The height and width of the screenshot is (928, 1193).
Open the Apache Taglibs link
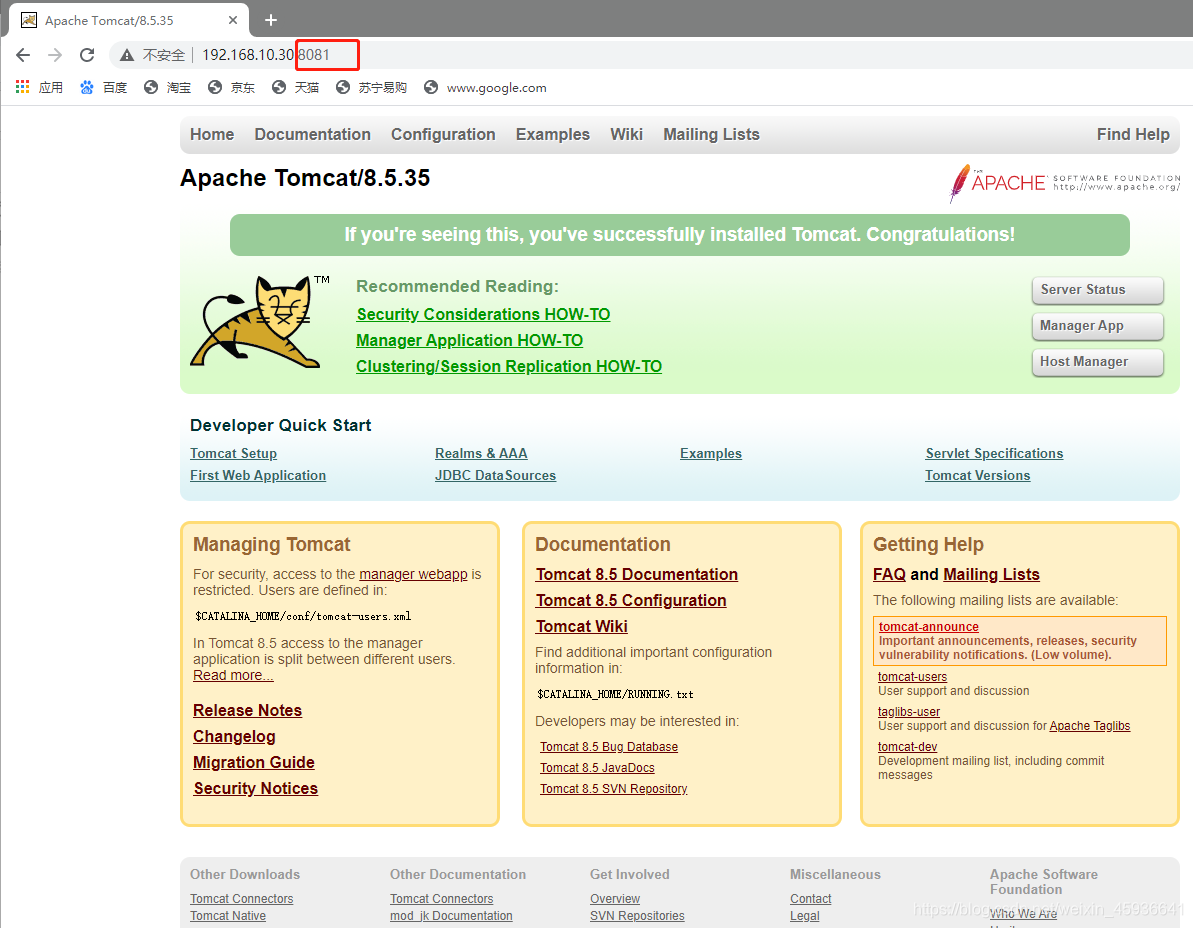click(1090, 726)
